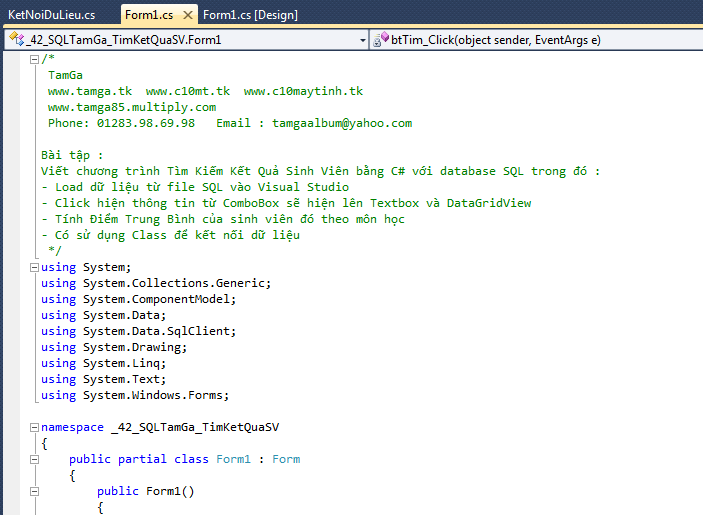Screen dimensions: 703x515
Task: Collapse the Form1 class block
Action: (34, 459)
